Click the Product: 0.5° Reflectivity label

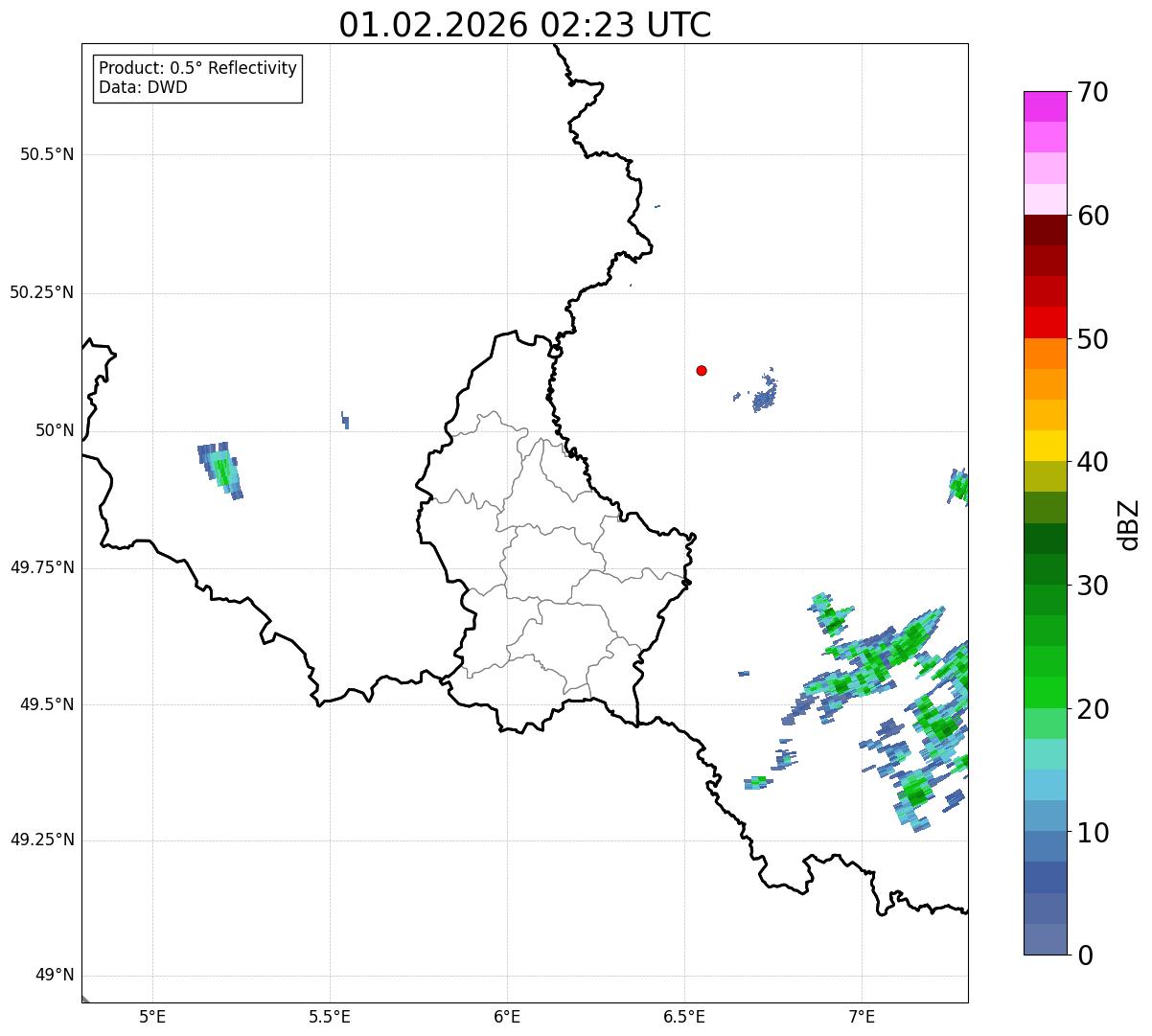198,69
